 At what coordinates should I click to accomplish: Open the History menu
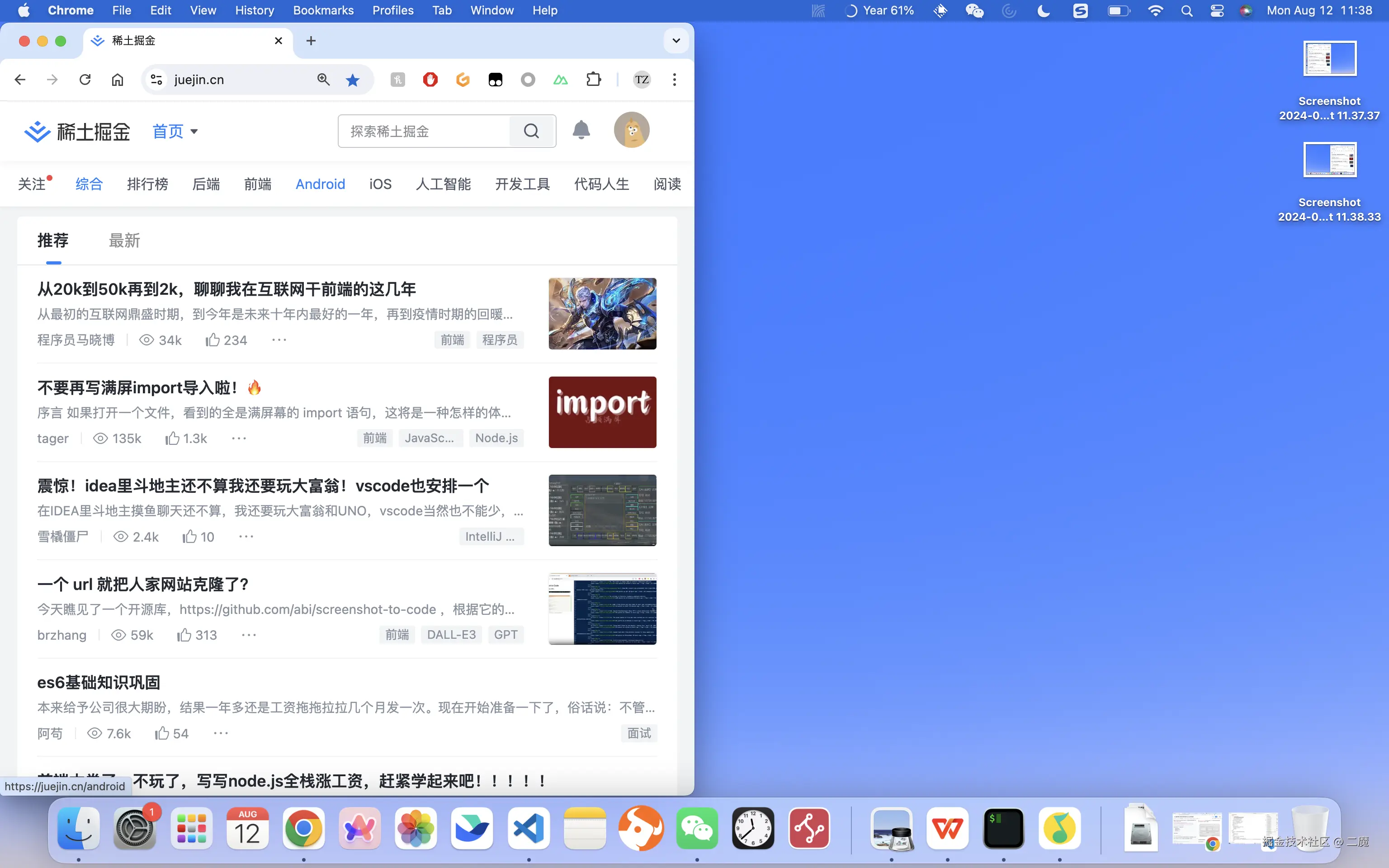[254, 10]
